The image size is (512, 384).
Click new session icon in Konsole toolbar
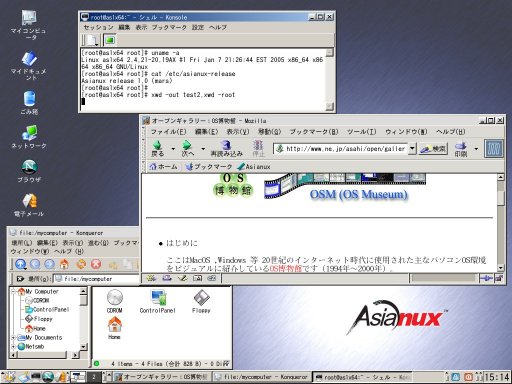coord(92,40)
